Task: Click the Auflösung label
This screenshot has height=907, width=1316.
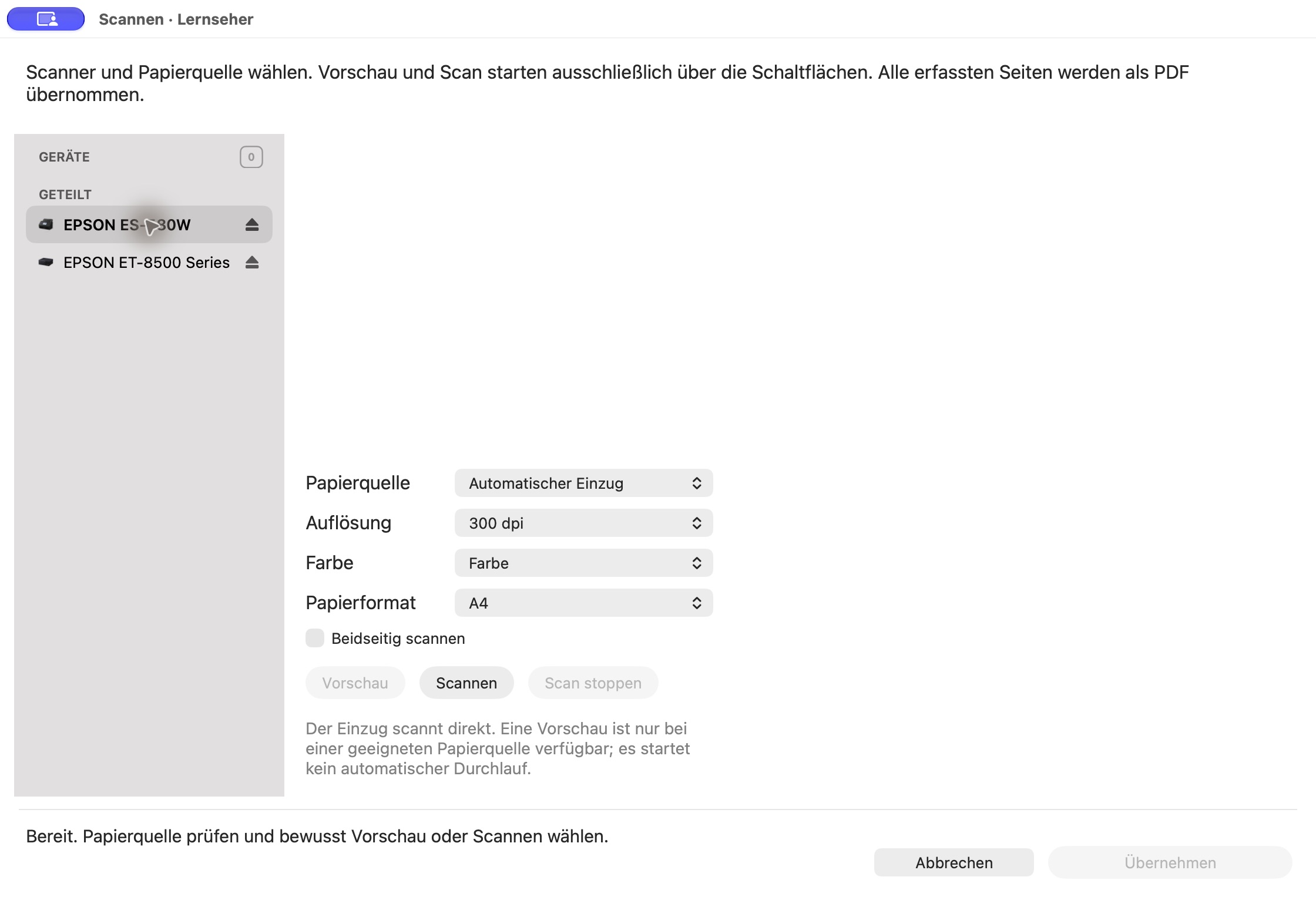Action: (x=348, y=523)
